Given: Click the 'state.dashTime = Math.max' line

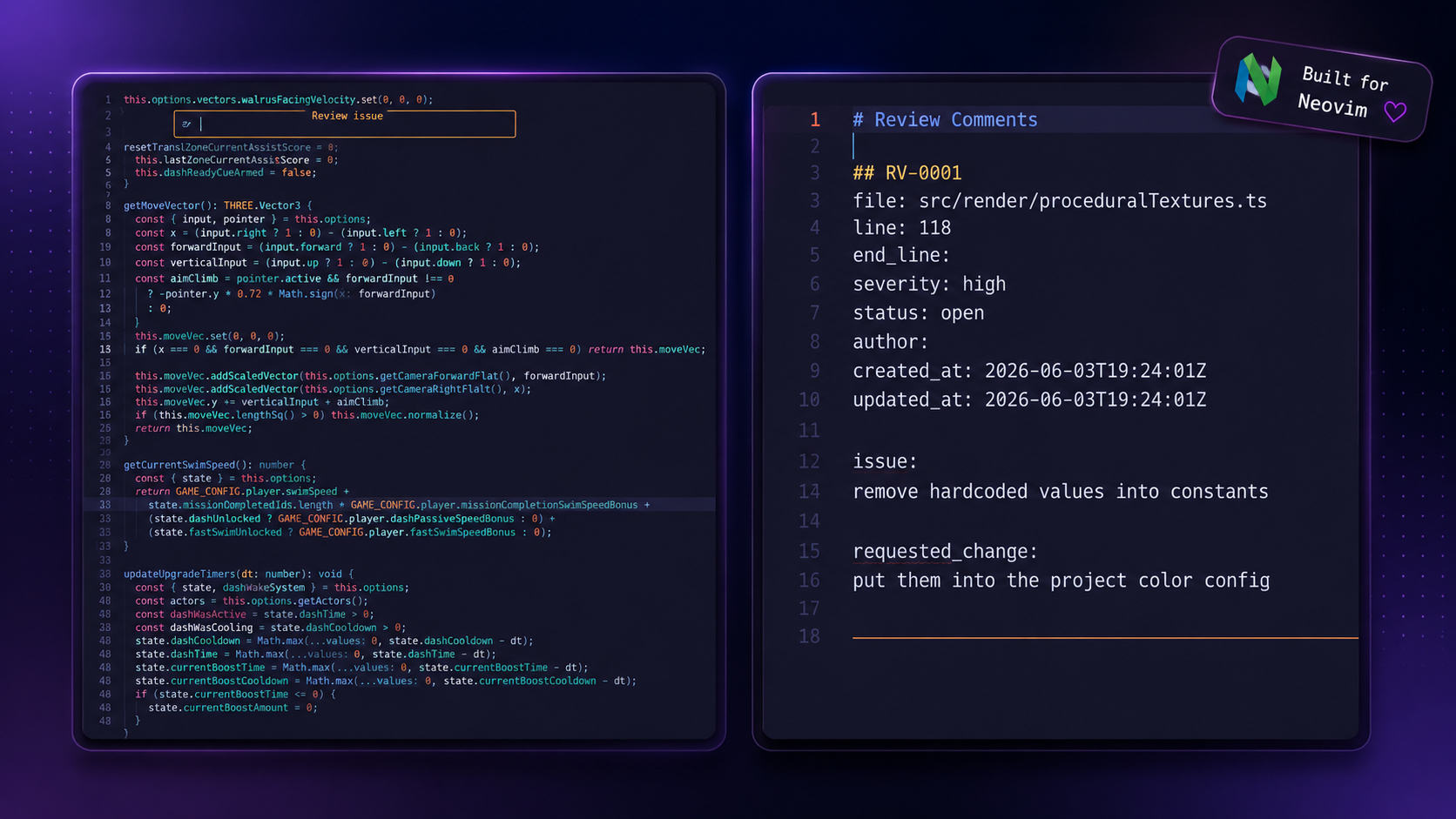Looking at the screenshot, I should click(x=315, y=655).
